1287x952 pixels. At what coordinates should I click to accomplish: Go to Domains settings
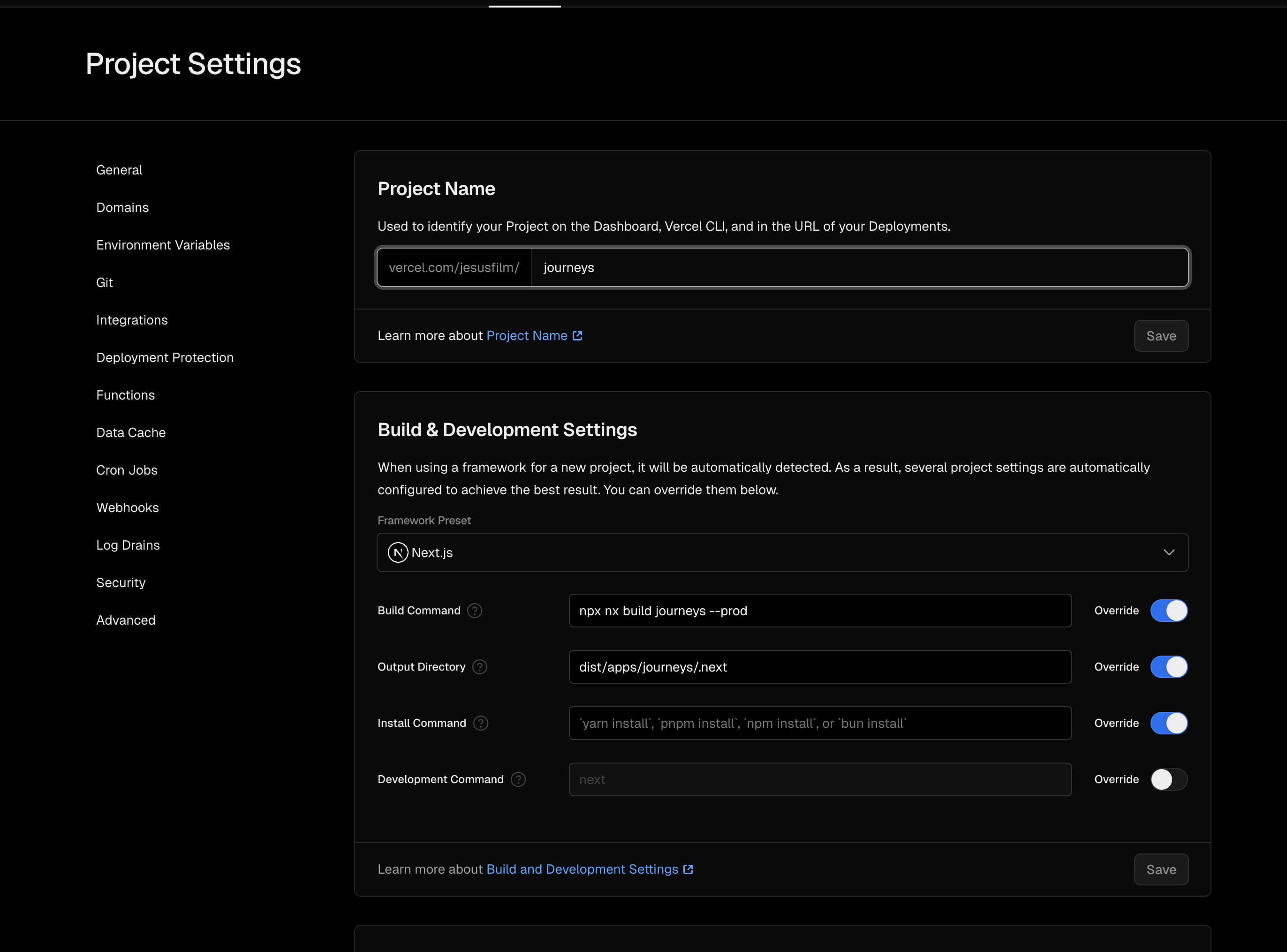[x=122, y=207]
